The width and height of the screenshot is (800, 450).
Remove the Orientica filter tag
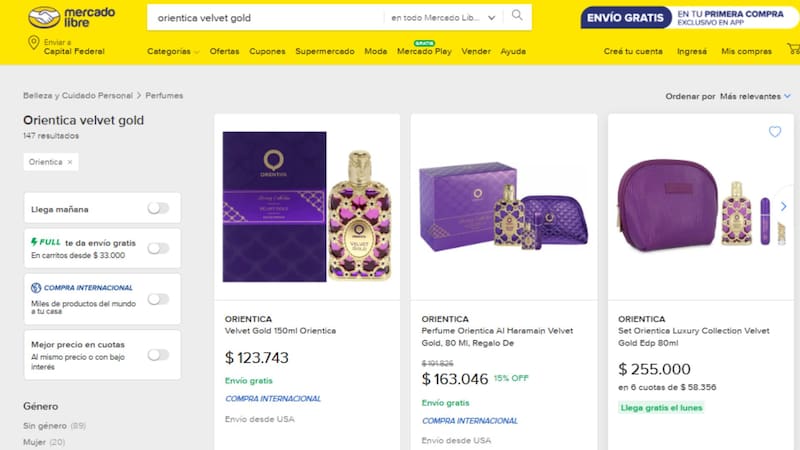pyautogui.click(x=70, y=161)
